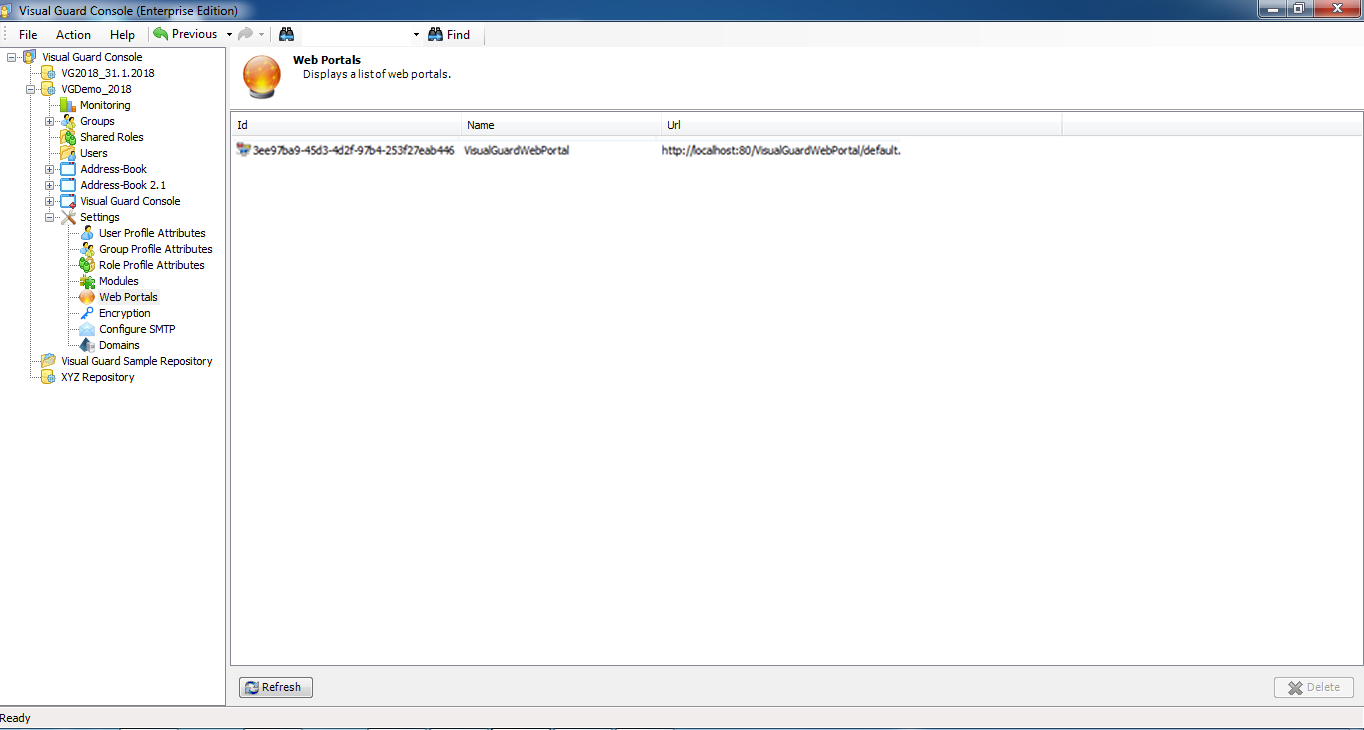This screenshot has width=1364, height=730.
Task: Open the Action menu
Action: (73, 34)
